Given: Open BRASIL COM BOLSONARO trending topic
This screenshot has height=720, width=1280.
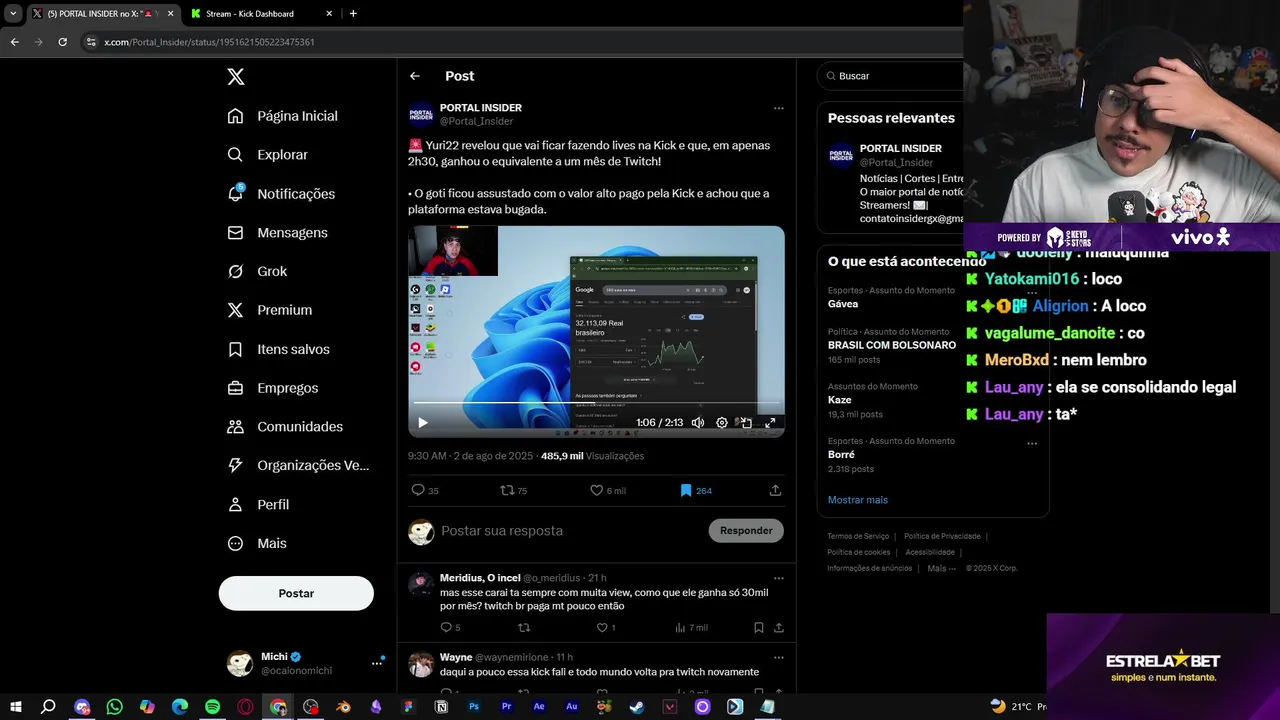Looking at the screenshot, I should coord(892,345).
